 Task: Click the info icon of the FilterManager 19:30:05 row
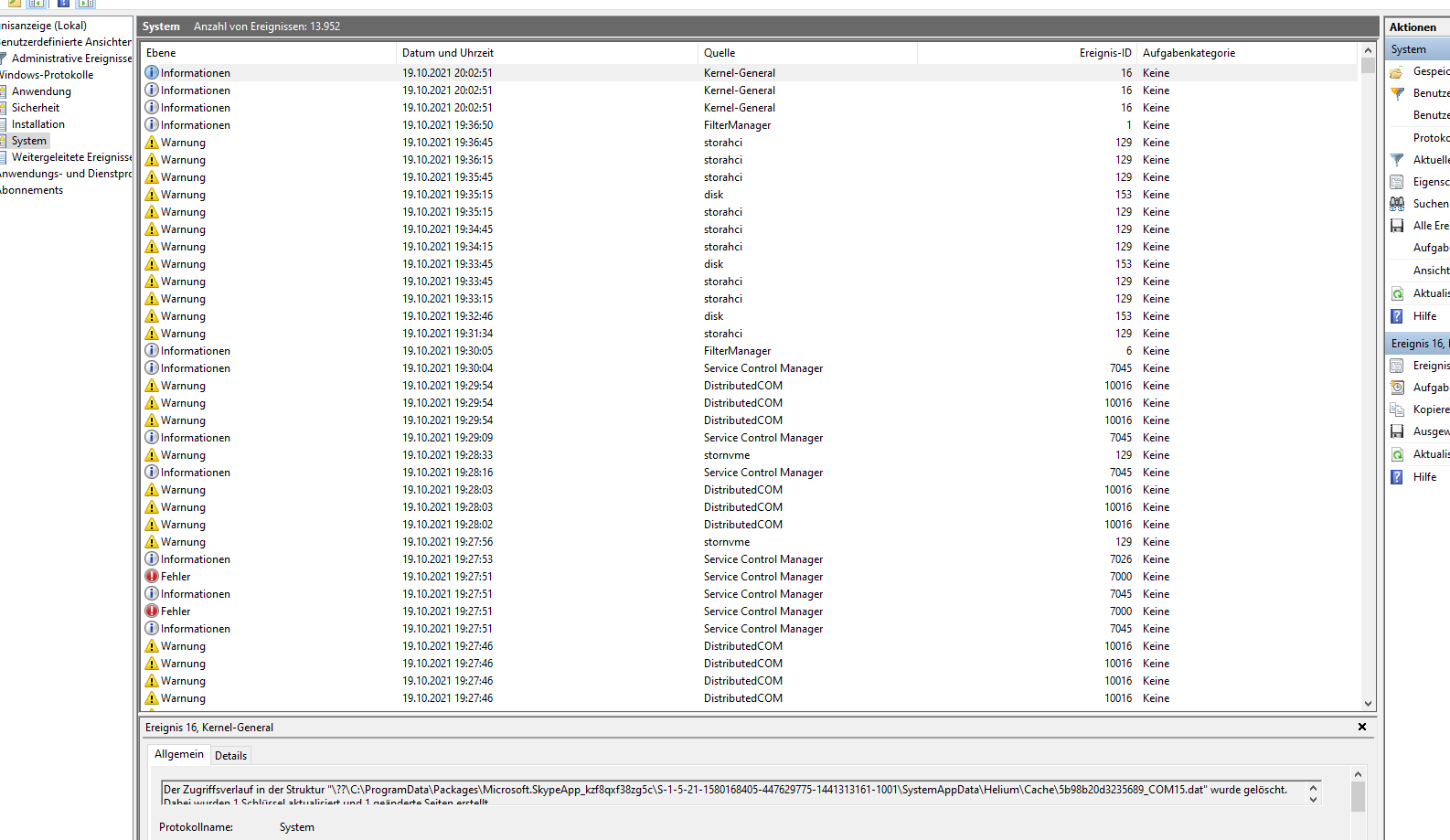tap(152, 350)
